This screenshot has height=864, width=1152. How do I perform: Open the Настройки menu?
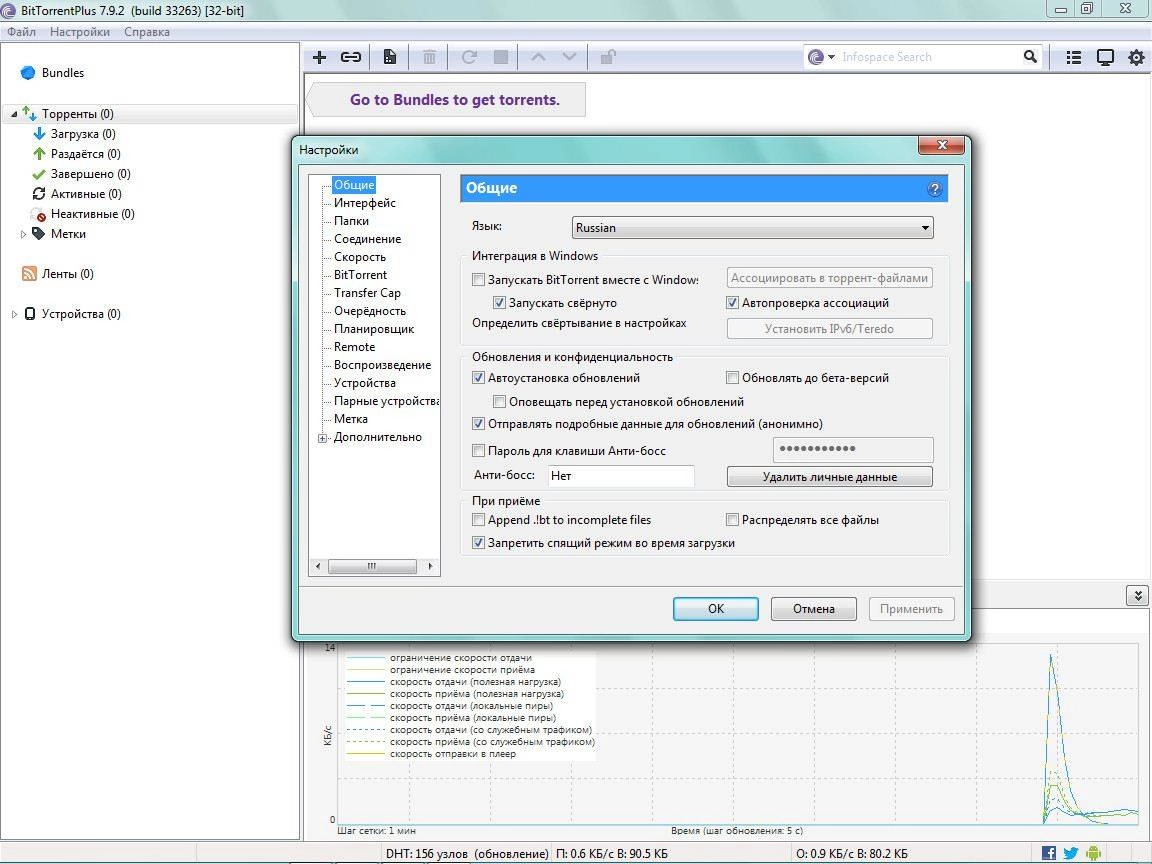[79, 32]
